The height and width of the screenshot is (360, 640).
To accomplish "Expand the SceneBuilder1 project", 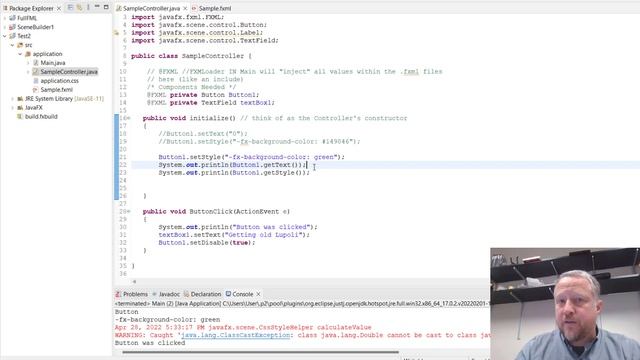I will [5, 27].
